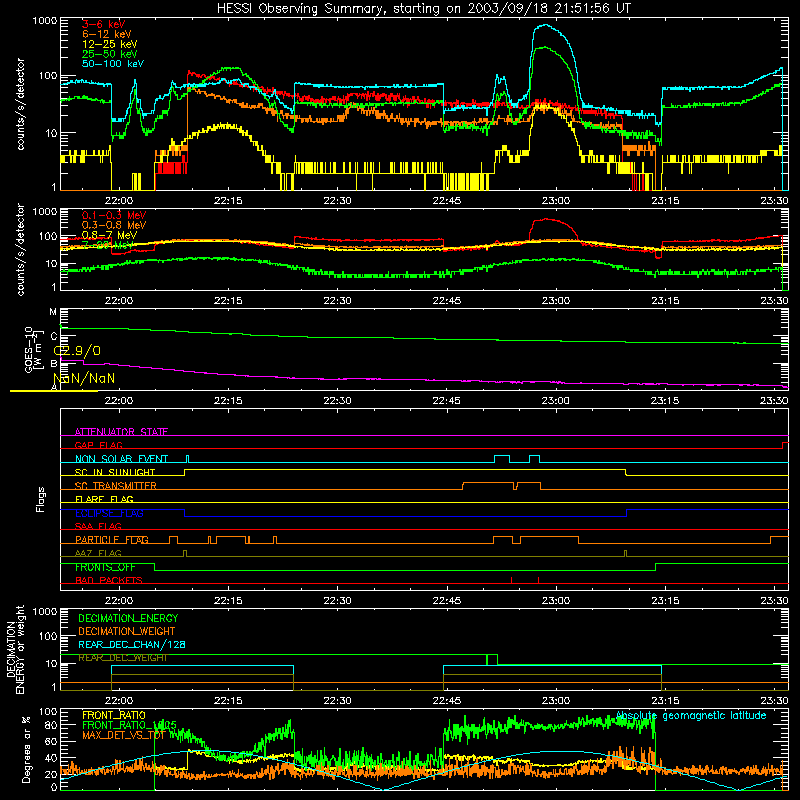Click the red 0.1-0.3 MeV bump near 23:00

547,219
